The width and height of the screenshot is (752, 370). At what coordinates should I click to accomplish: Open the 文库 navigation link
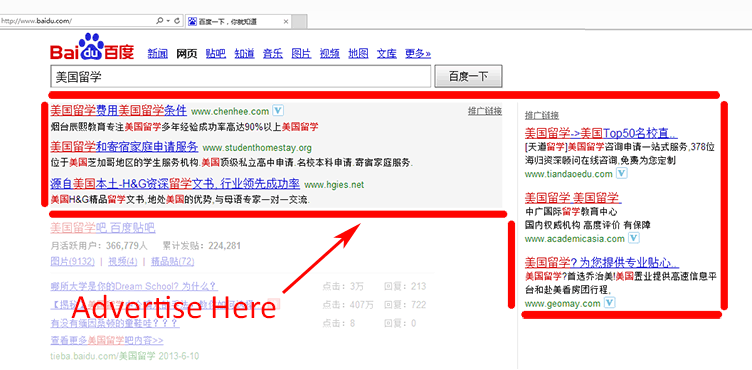[387, 53]
